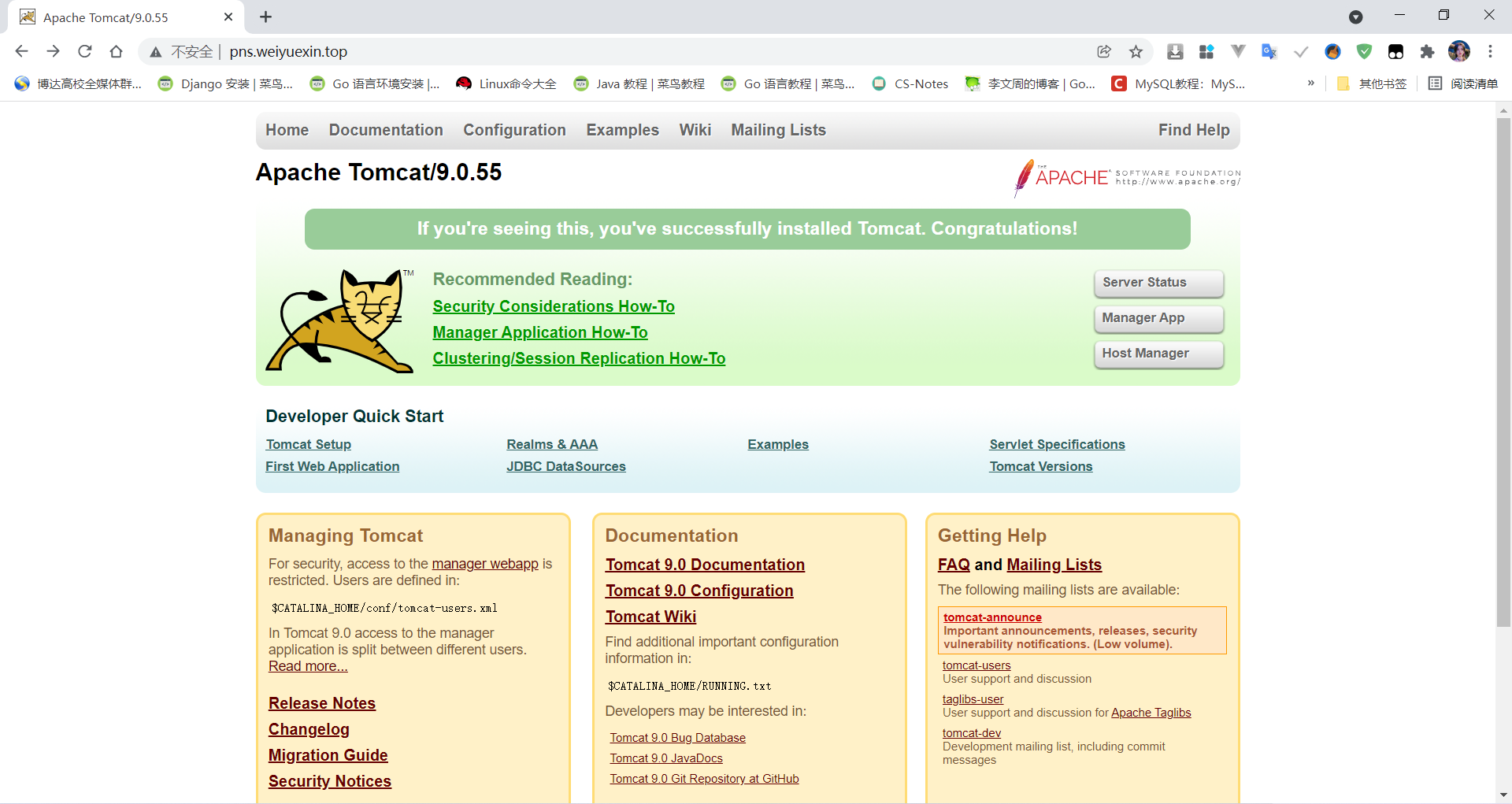1512x804 pixels.
Task: Open Tomcat 9.0 Bug Database link
Action: (x=677, y=738)
